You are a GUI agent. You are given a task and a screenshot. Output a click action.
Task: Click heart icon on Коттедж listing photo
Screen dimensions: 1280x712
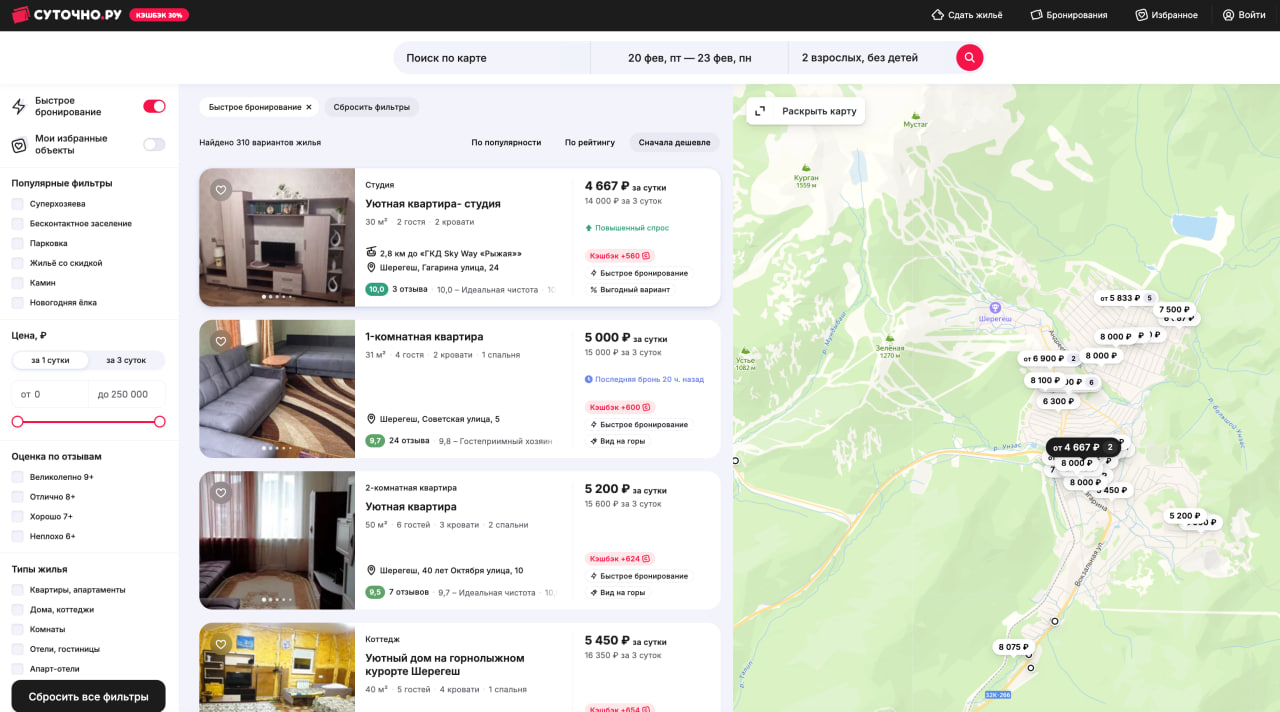tap(221, 644)
